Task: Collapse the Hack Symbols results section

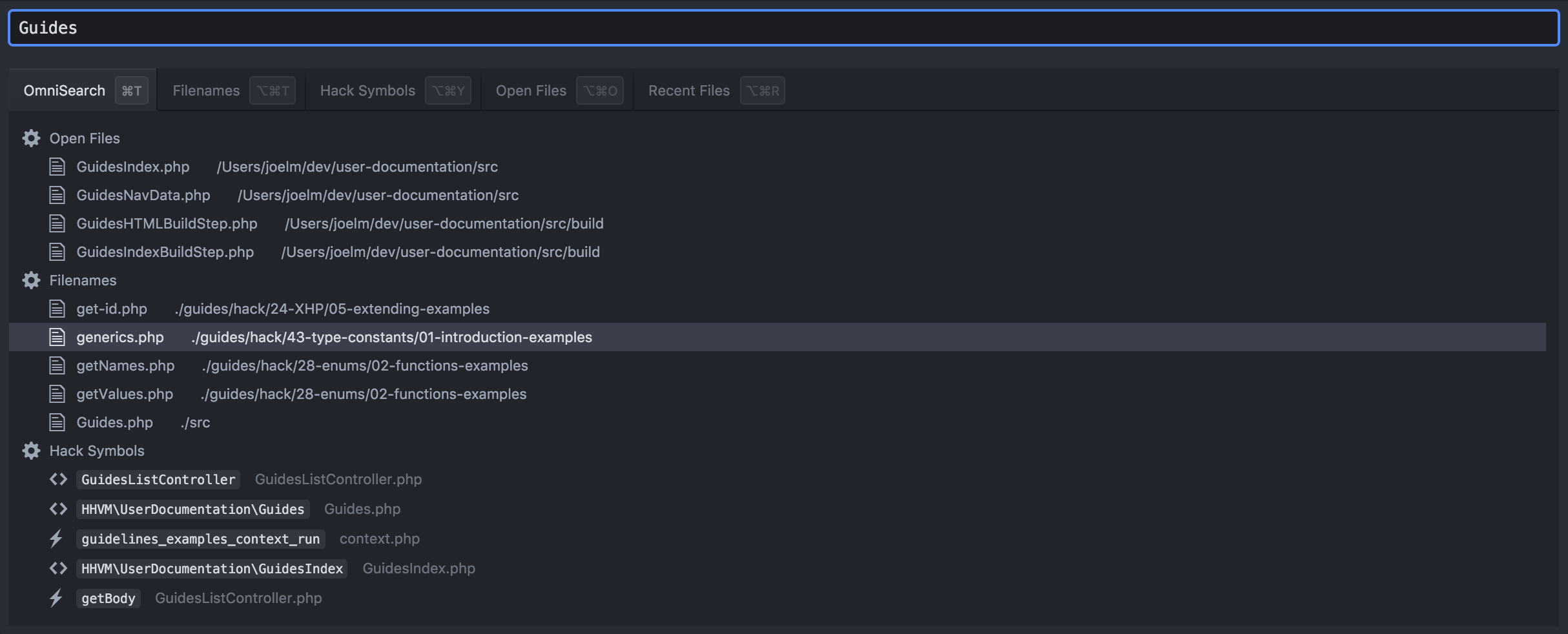Action: pyautogui.click(x=97, y=451)
